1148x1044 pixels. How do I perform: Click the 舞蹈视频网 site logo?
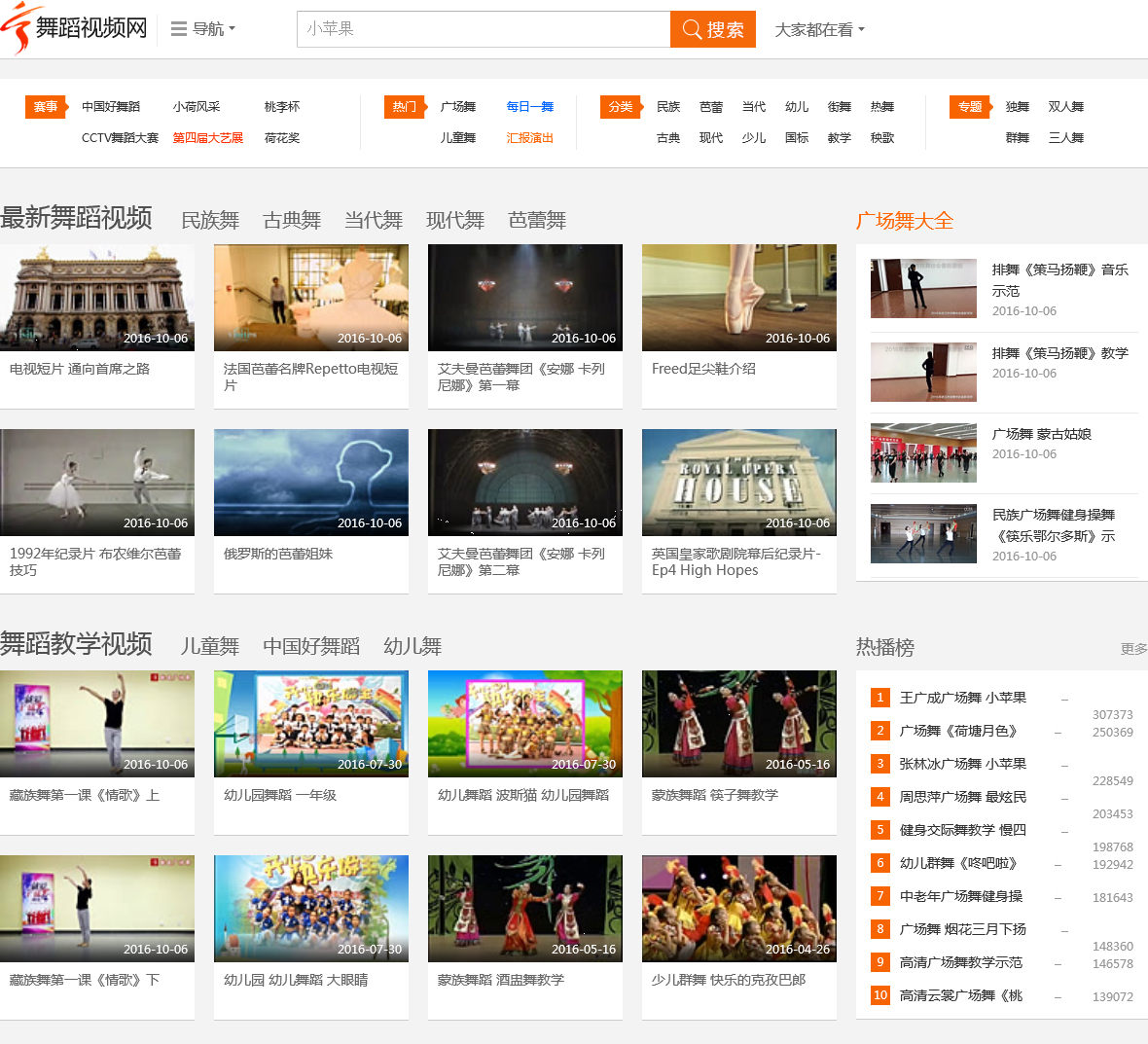pos(75,28)
